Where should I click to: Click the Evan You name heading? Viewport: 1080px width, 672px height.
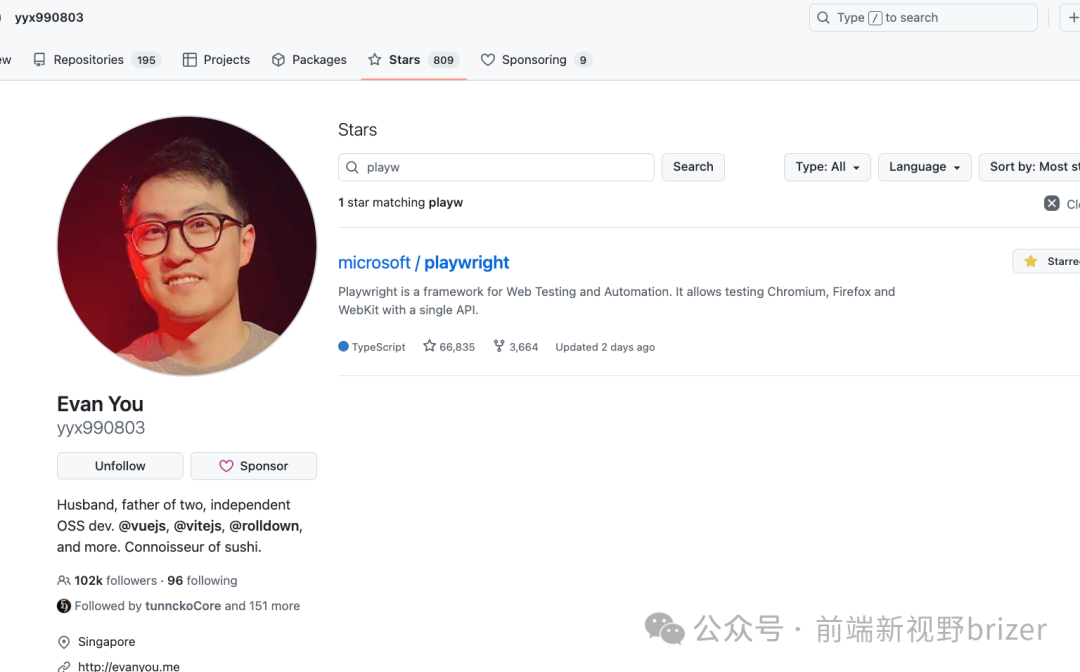click(x=100, y=404)
